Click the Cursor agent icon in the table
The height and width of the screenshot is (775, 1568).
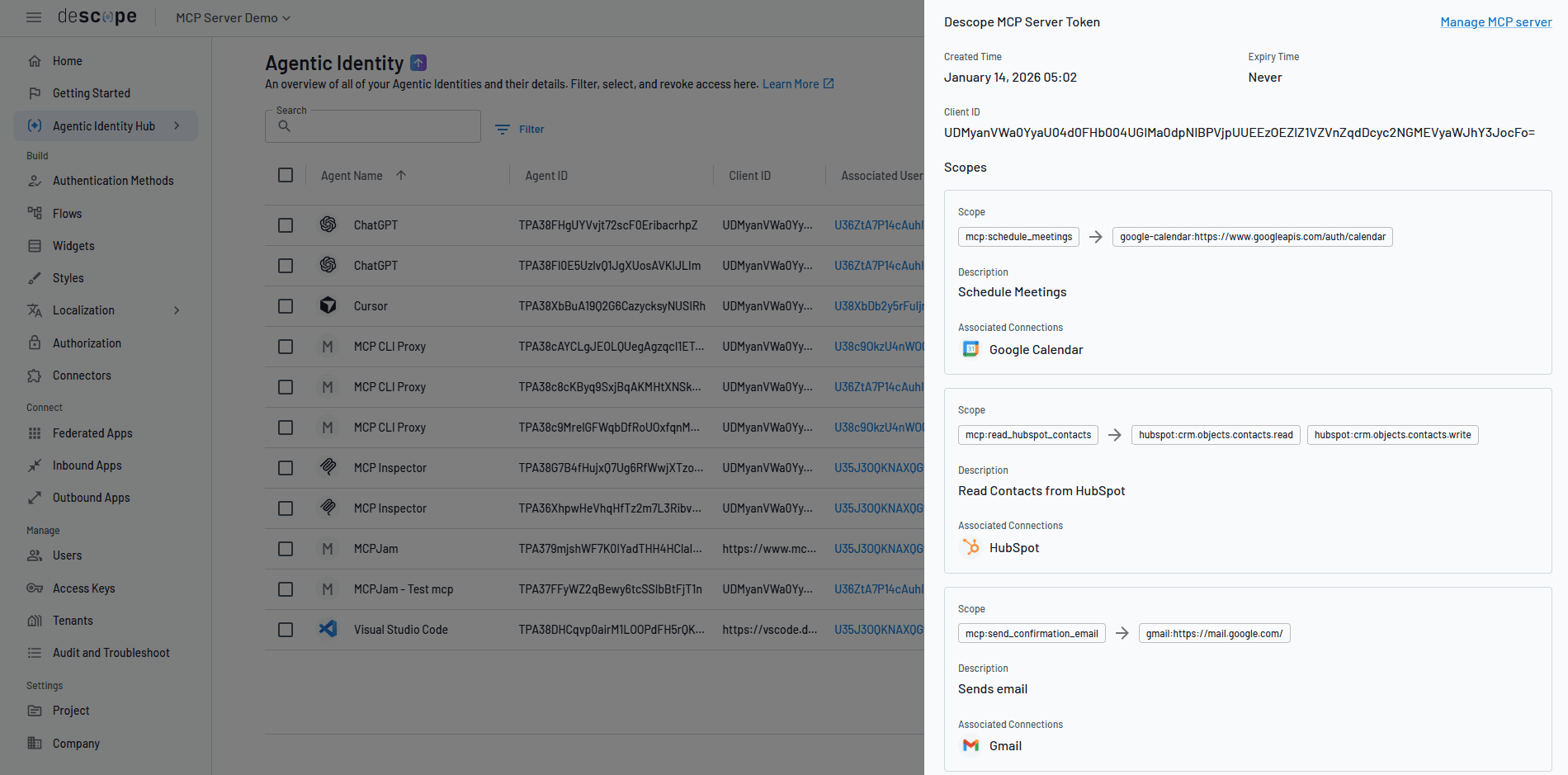pyautogui.click(x=328, y=305)
